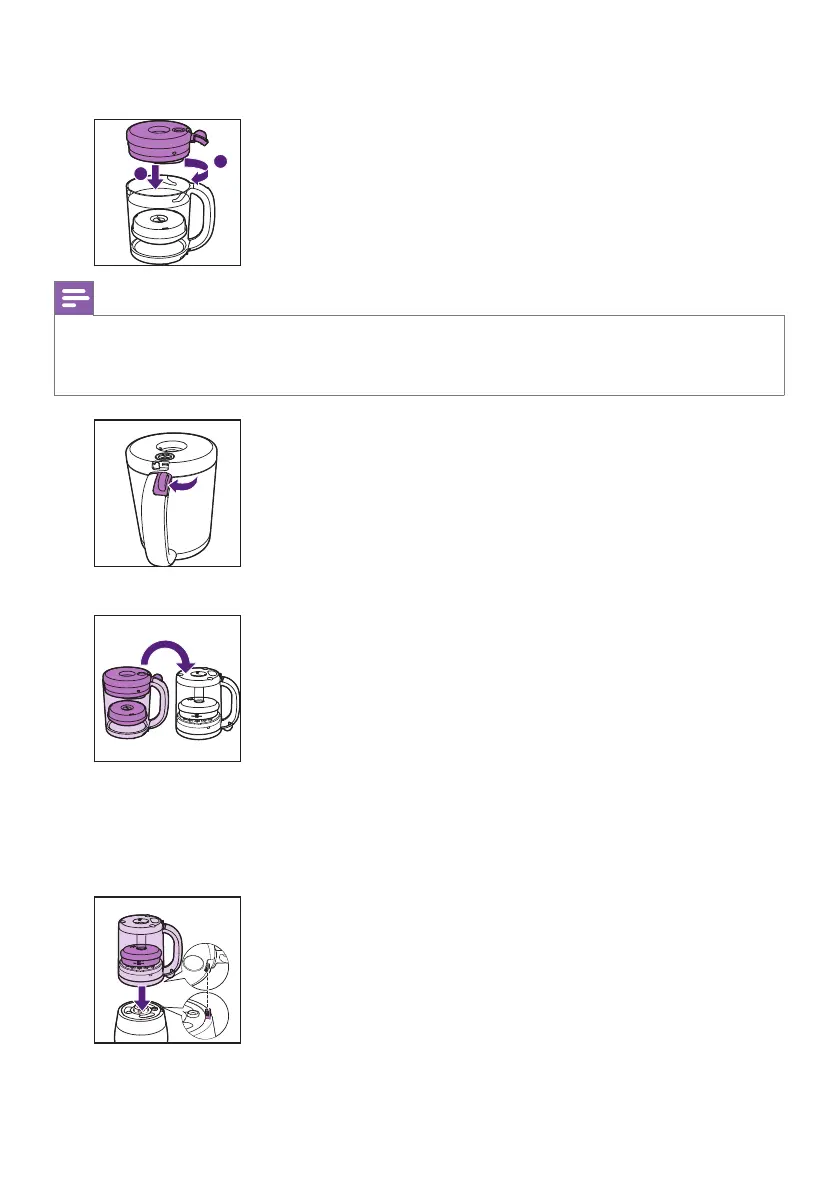Viewport: 839px width, 1191px height.
Task: Click inside the empty note box
Action: pyautogui.click(x=419, y=355)
